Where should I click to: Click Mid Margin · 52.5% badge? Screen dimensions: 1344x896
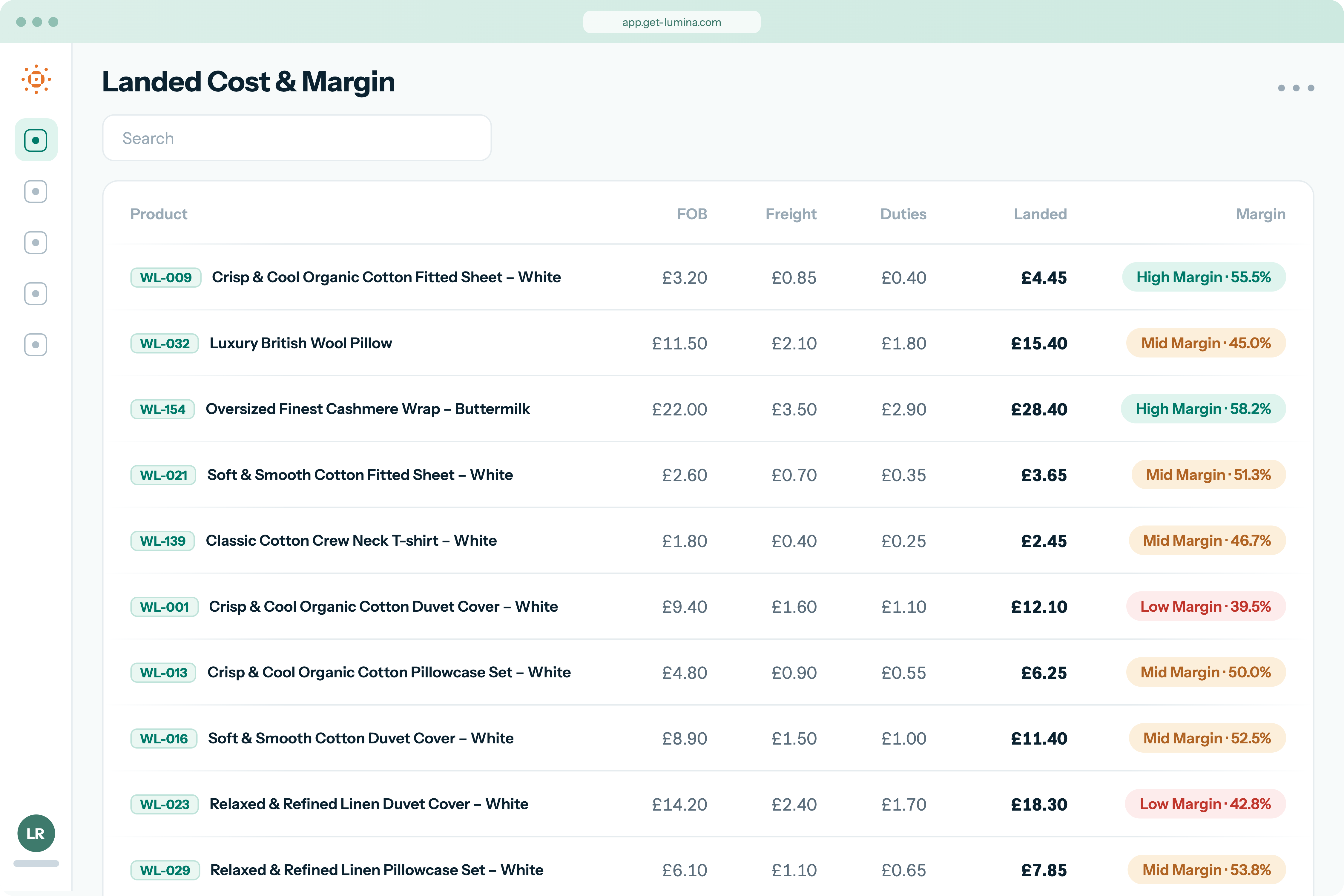click(1207, 738)
